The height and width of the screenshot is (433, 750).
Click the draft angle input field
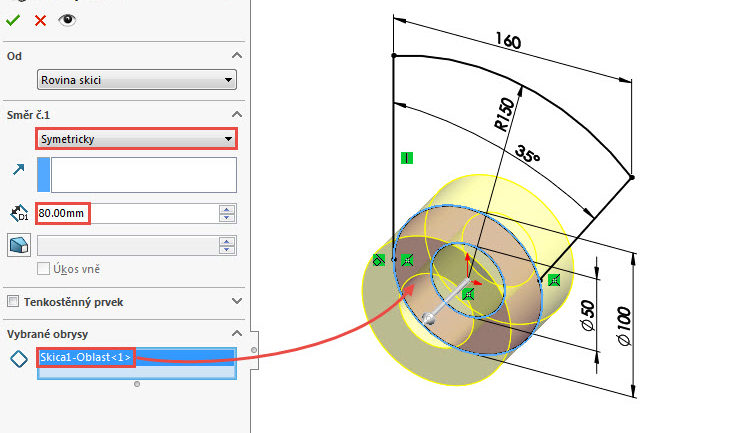coord(128,245)
